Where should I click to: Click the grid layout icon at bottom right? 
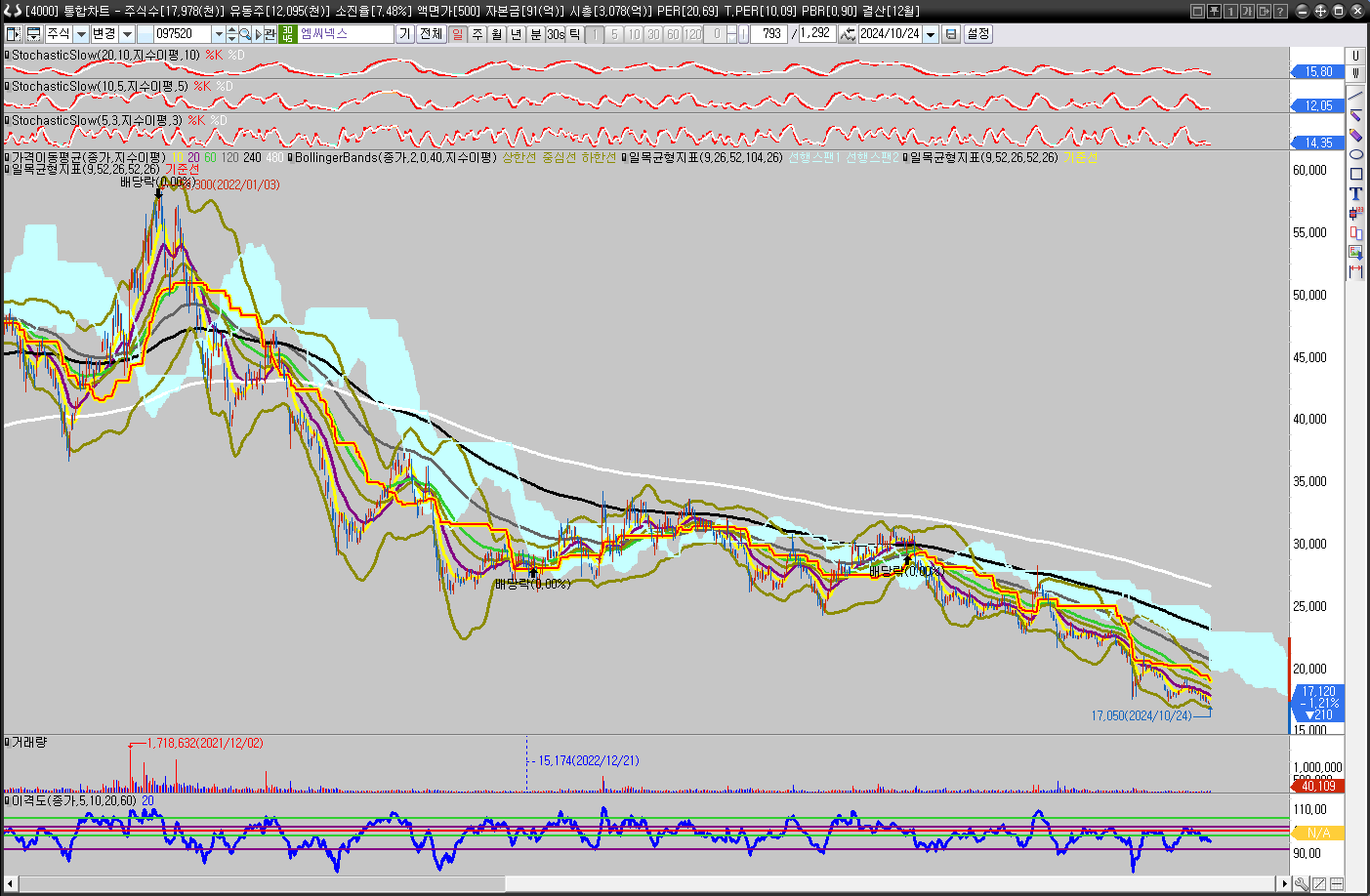(x=1337, y=884)
